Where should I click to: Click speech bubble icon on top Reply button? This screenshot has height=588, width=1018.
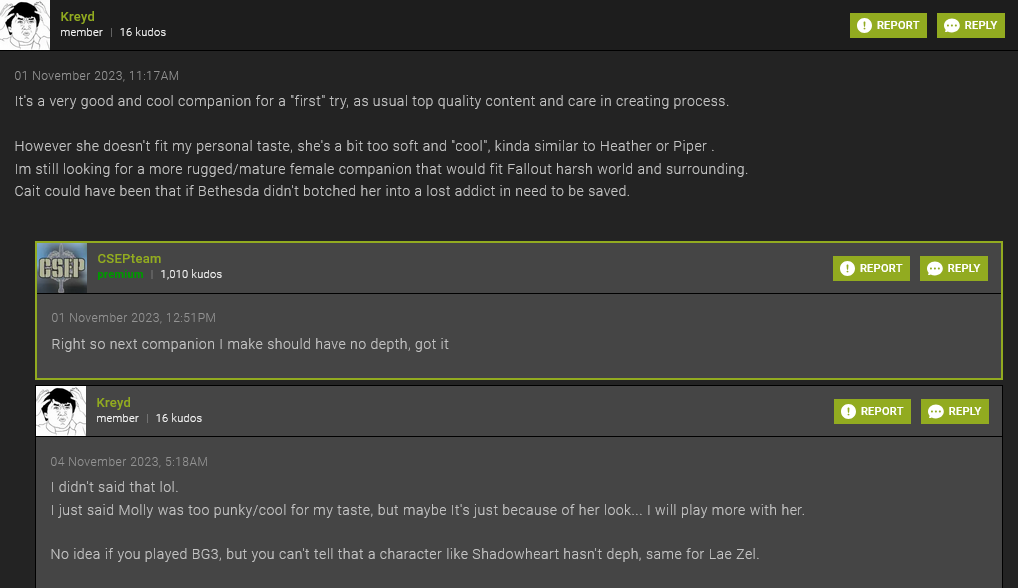(952, 25)
